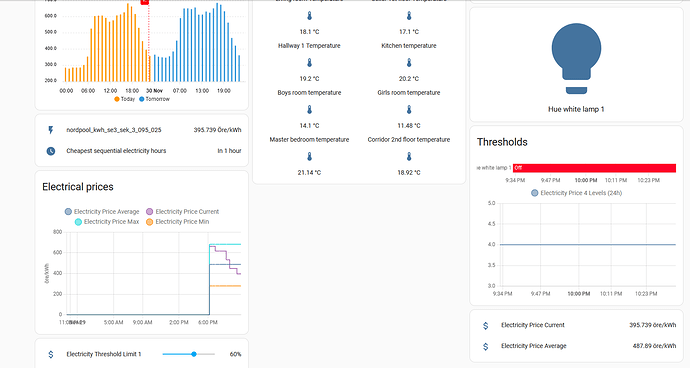
Task: Open the Electricity Price Current entity row
Action: pos(576,325)
